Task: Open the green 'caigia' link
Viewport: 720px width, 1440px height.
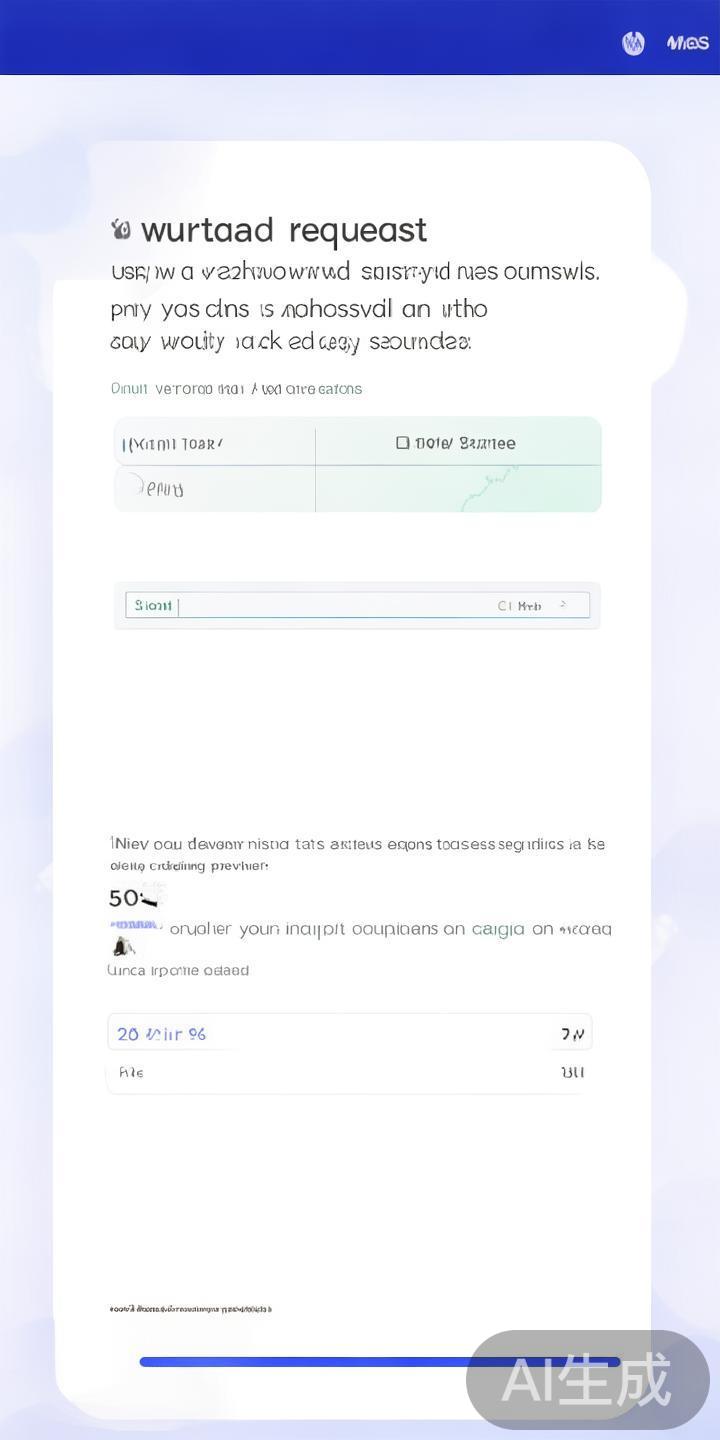Action: click(498, 929)
